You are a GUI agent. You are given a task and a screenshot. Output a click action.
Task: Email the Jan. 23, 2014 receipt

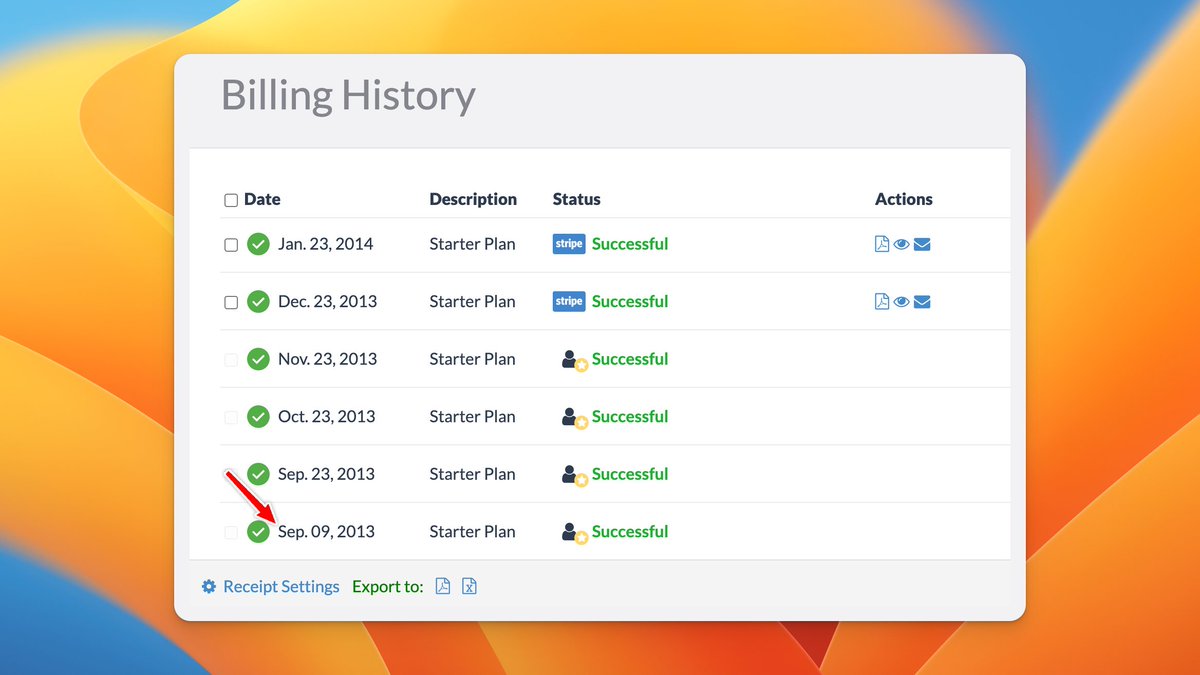pos(922,244)
